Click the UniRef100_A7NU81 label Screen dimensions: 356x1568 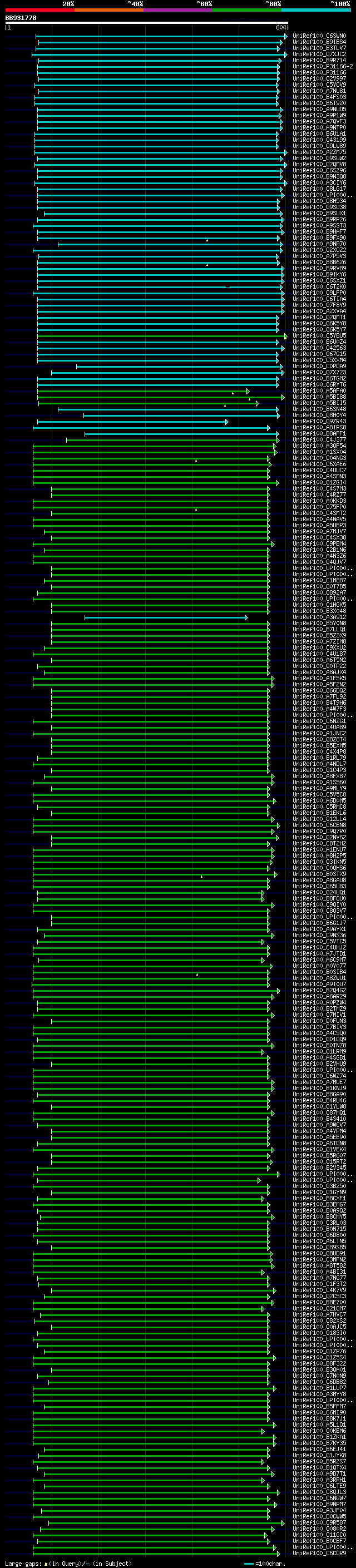[x=319, y=91]
